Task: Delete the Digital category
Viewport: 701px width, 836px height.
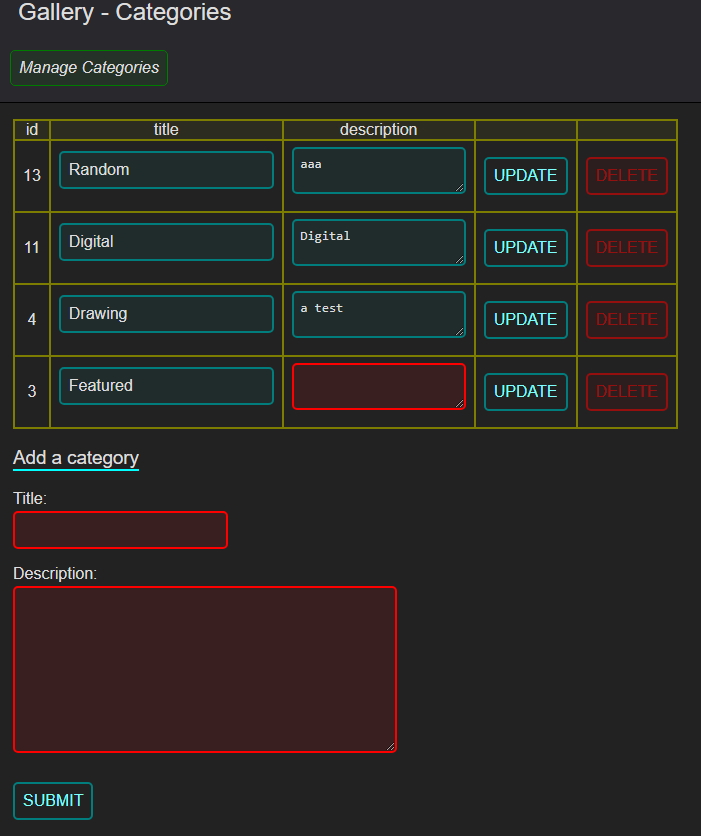Action: (x=626, y=248)
